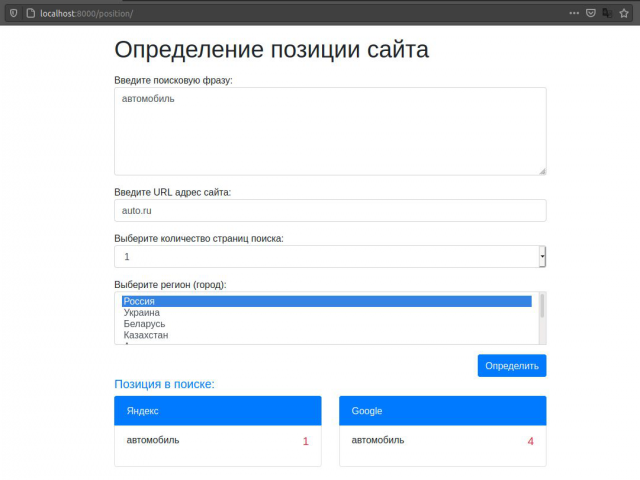The width and height of the screenshot is (640, 480).
Task: Click the Save to Pocket icon
Action: coord(591,13)
